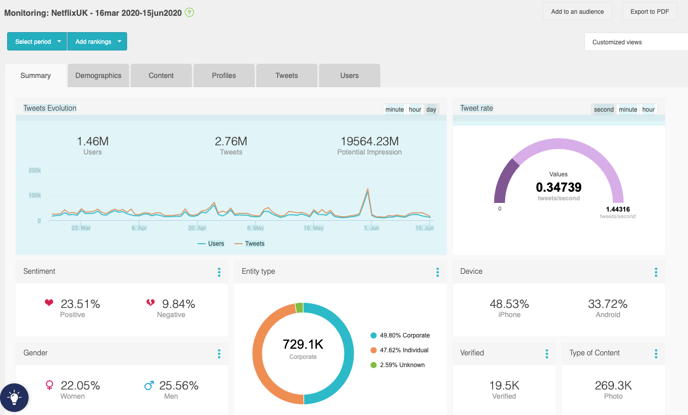Switch to the Users tab
Viewport: 688px width, 415px height.
(x=349, y=75)
